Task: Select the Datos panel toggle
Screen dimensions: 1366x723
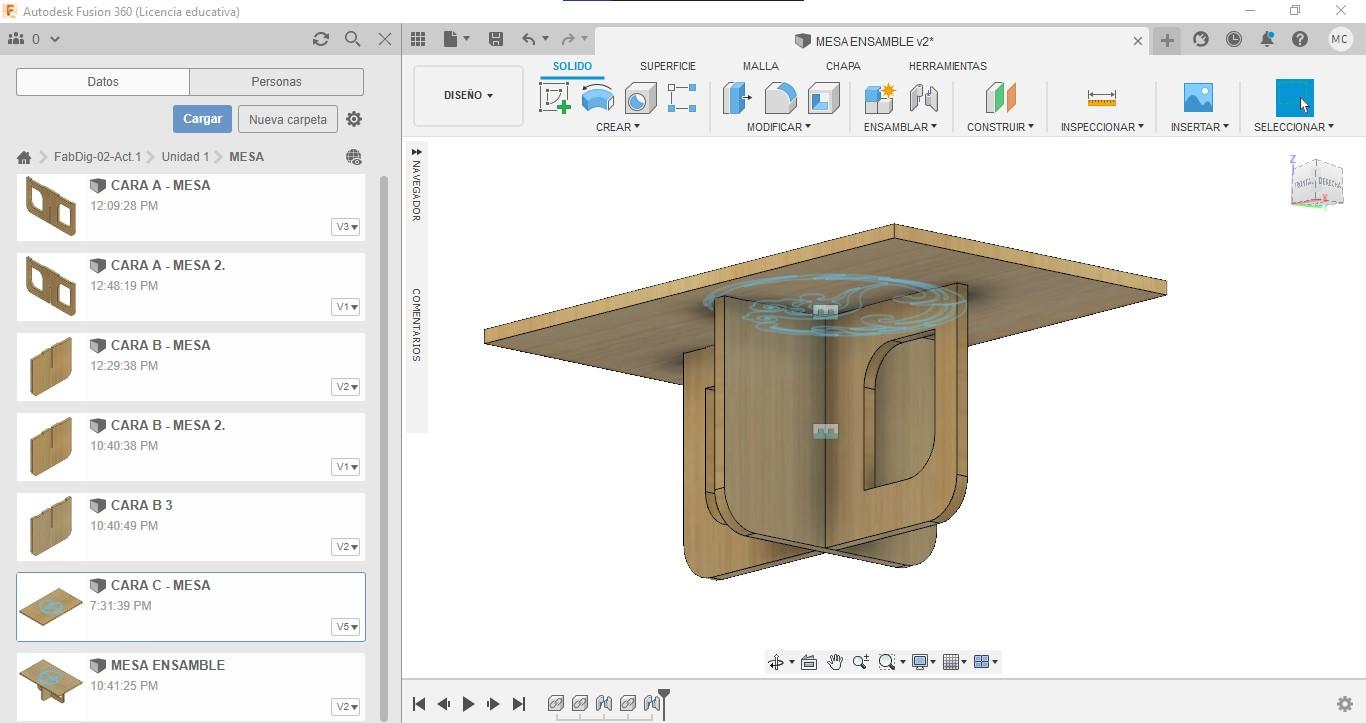Action: coord(103,82)
